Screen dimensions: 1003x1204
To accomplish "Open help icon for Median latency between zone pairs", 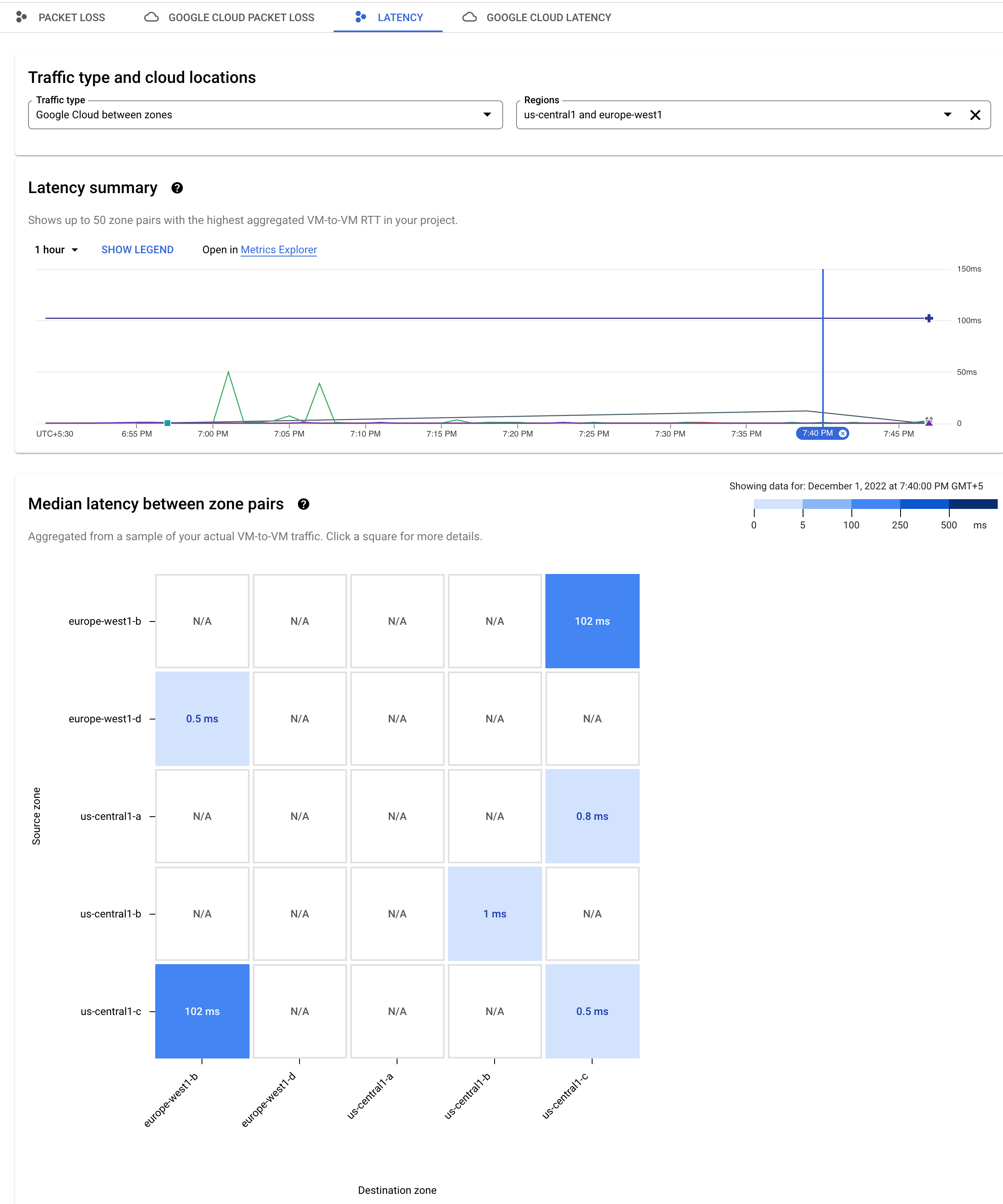I will [304, 504].
